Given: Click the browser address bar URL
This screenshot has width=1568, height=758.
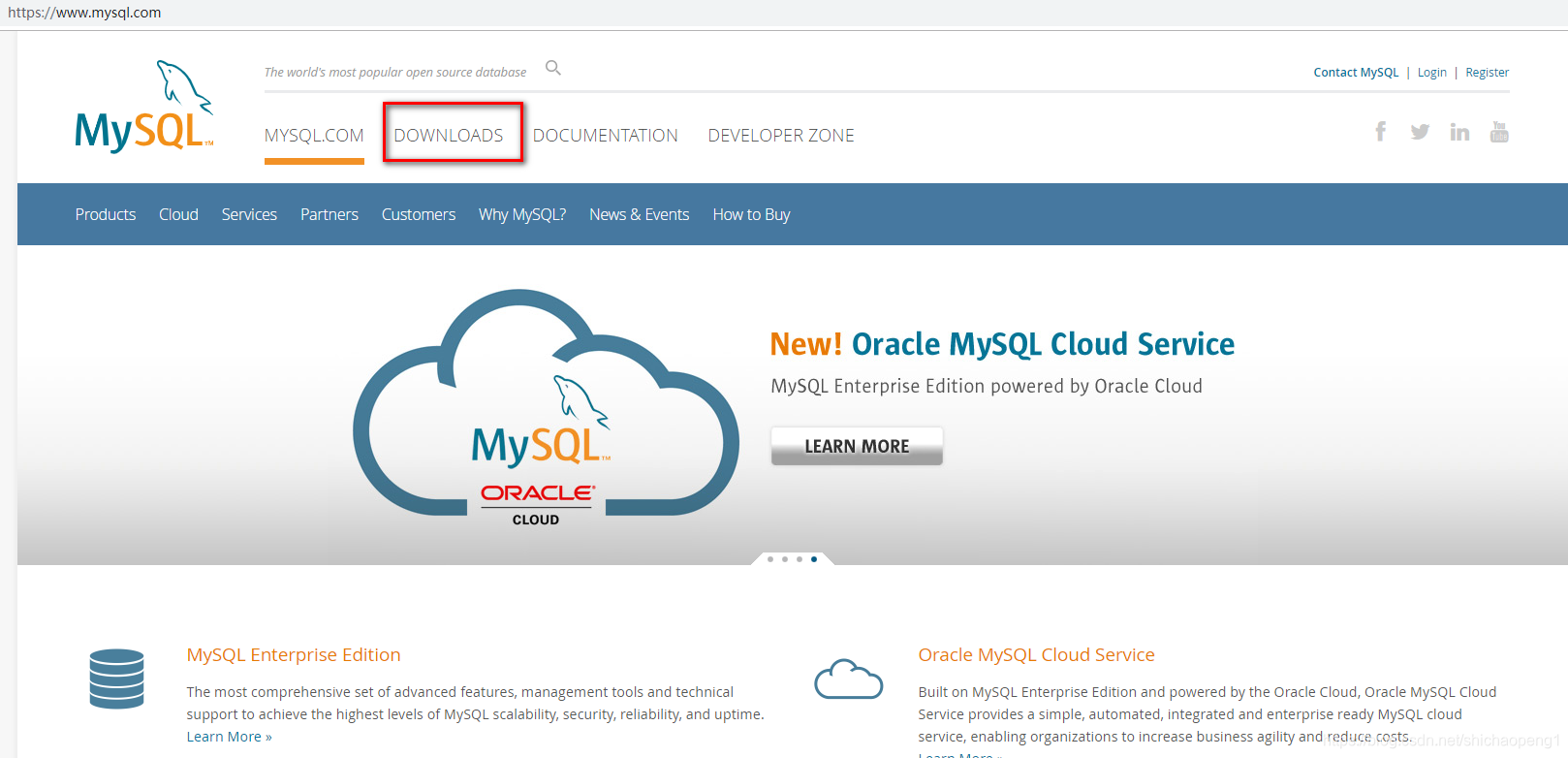Looking at the screenshot, I should [84, 13].
